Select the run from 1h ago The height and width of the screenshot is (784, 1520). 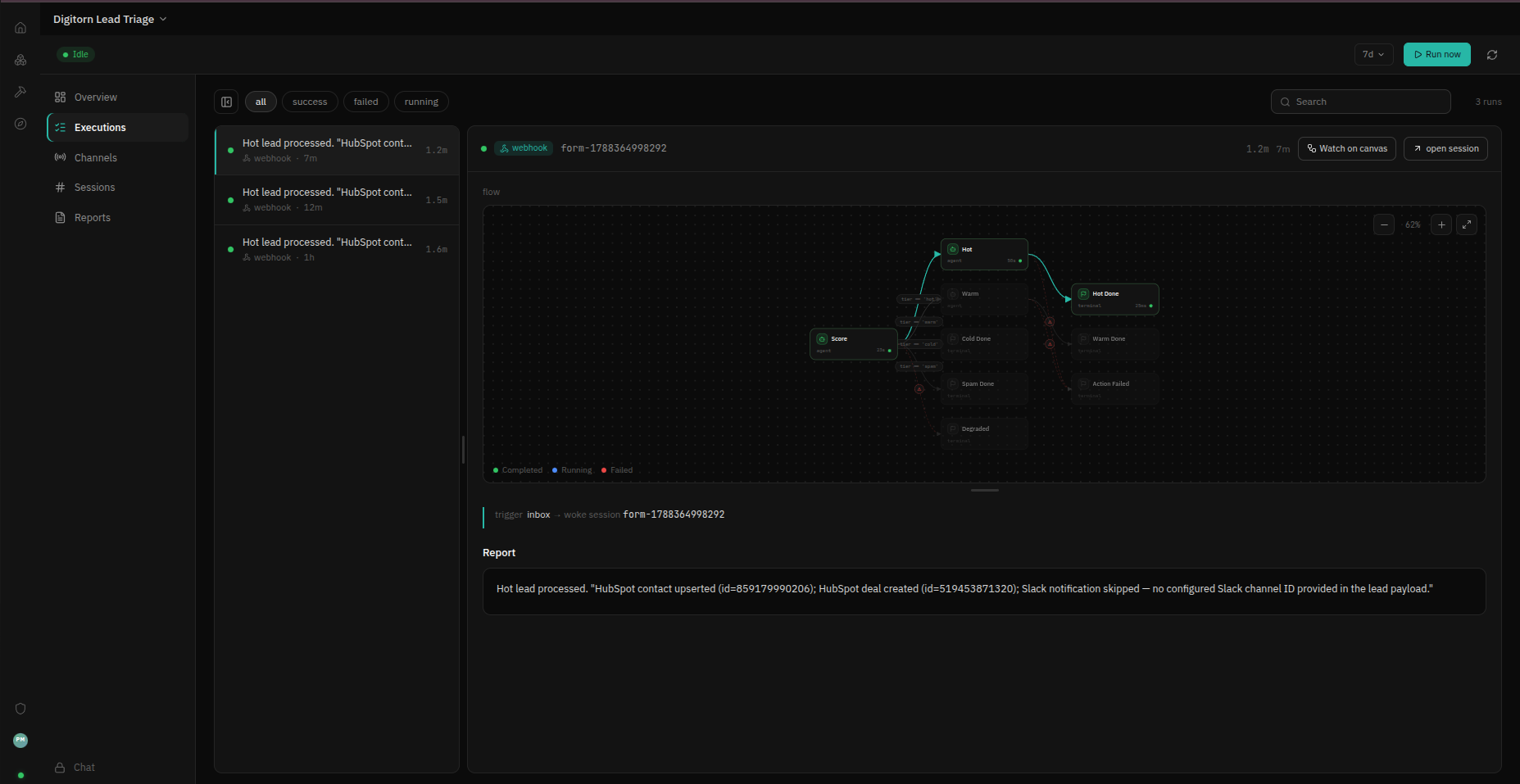(337, 249)
